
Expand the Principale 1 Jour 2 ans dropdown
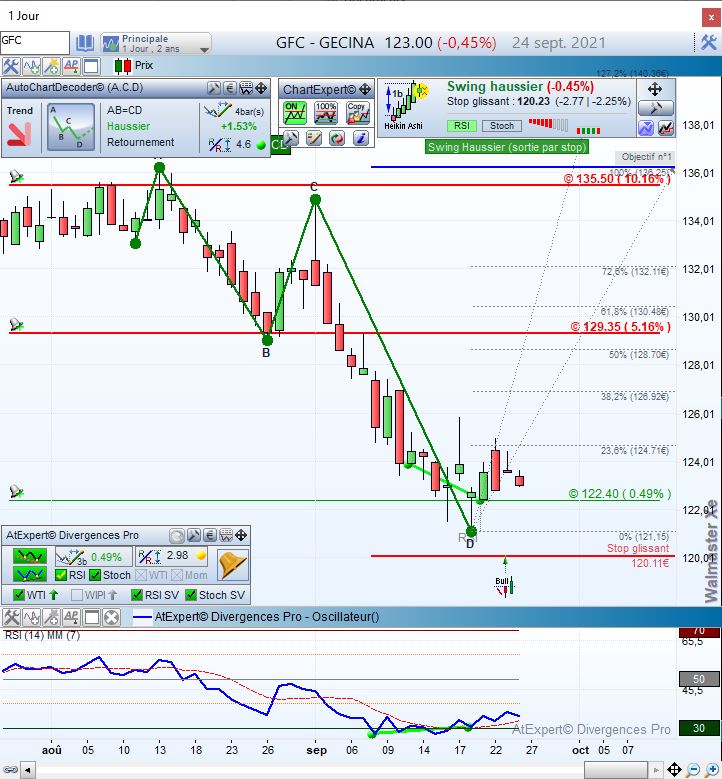[x=156, y=43]
